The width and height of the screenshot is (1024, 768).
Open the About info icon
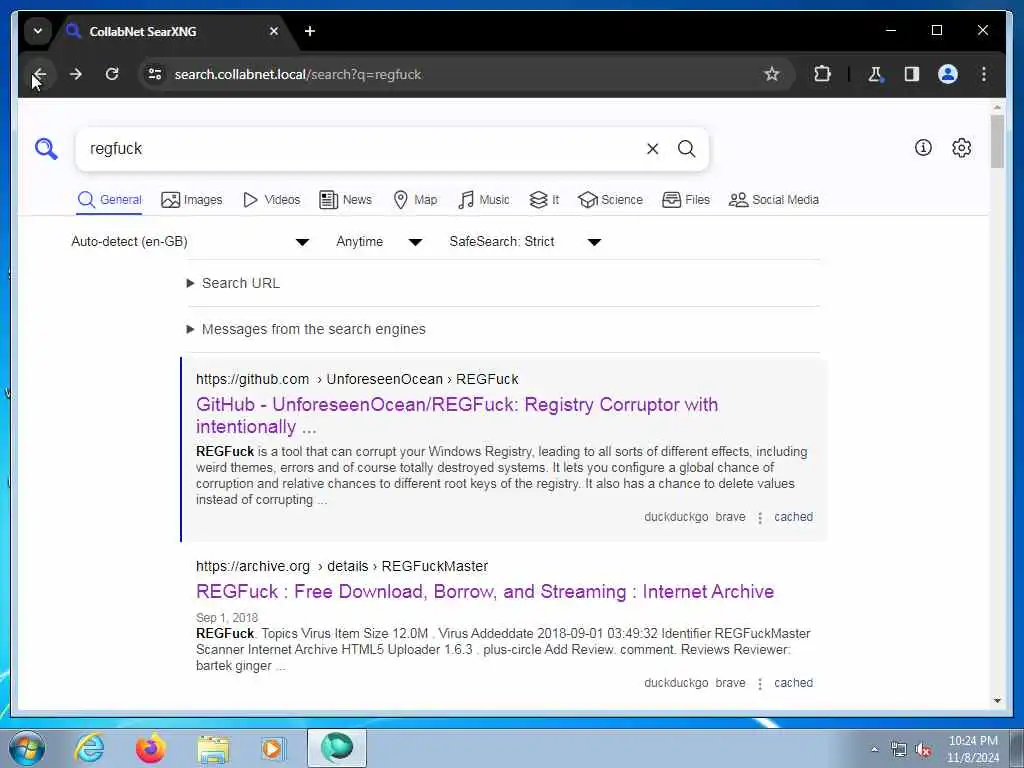pos(923,148)
